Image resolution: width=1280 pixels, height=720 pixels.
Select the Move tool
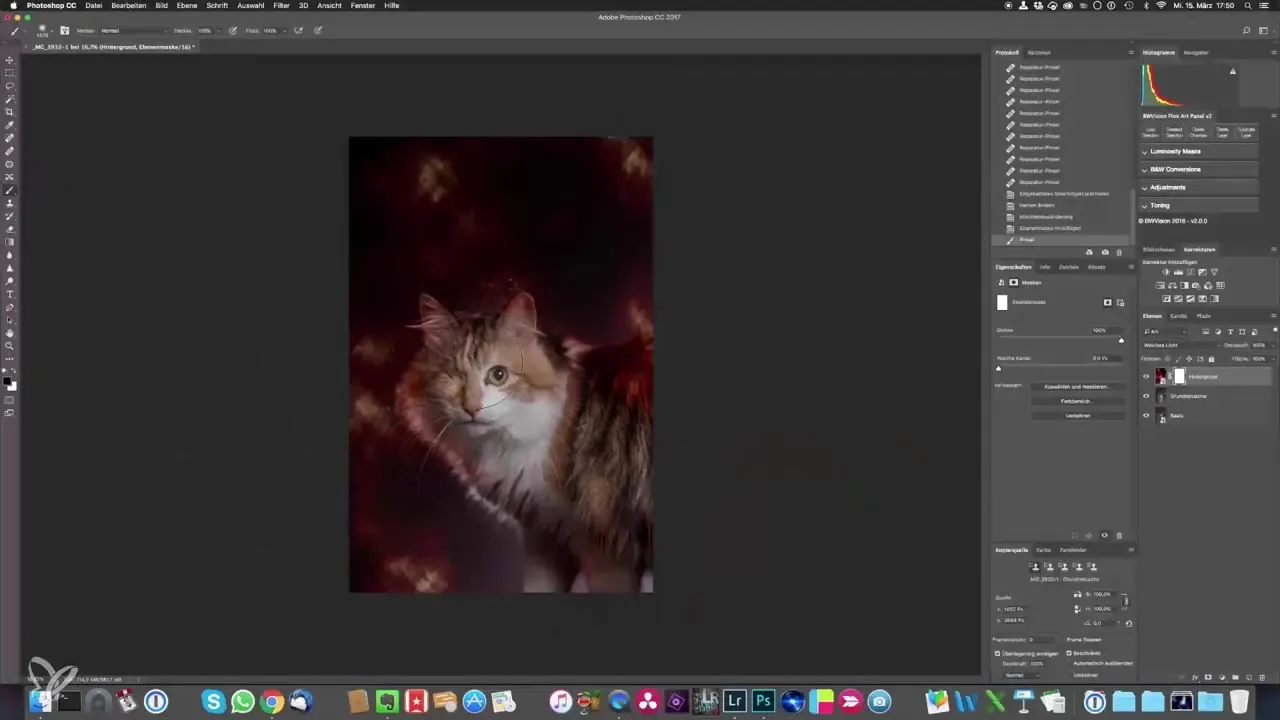coord(10,60)
